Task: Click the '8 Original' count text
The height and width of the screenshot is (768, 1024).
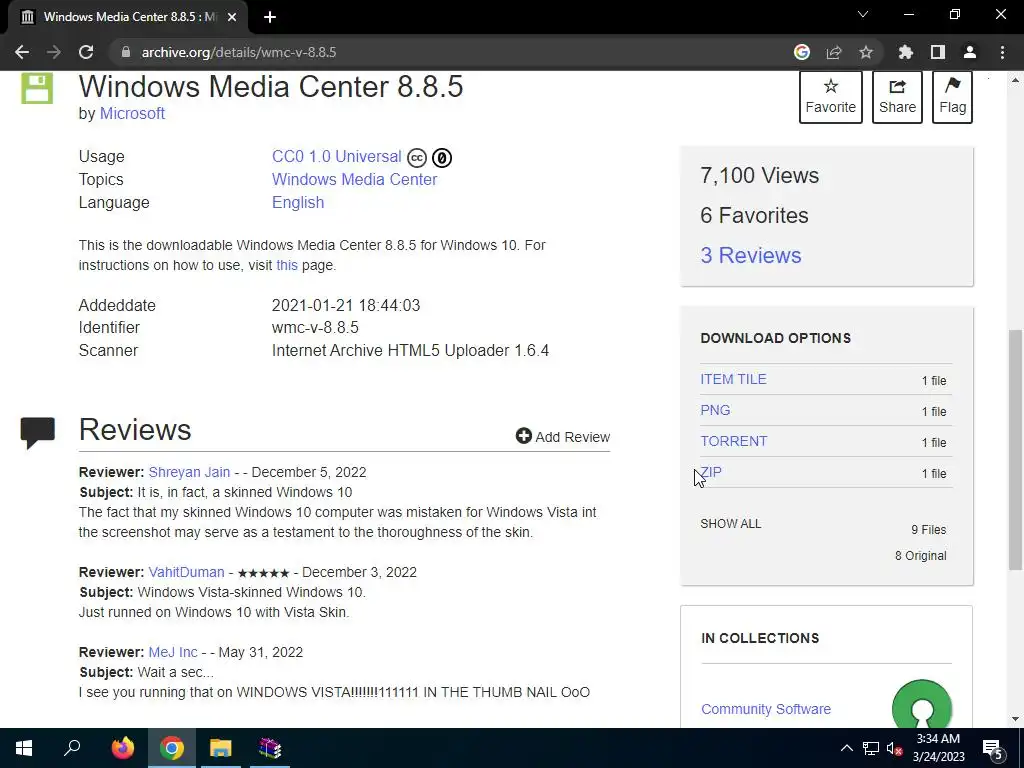Action: coord(920,556)
